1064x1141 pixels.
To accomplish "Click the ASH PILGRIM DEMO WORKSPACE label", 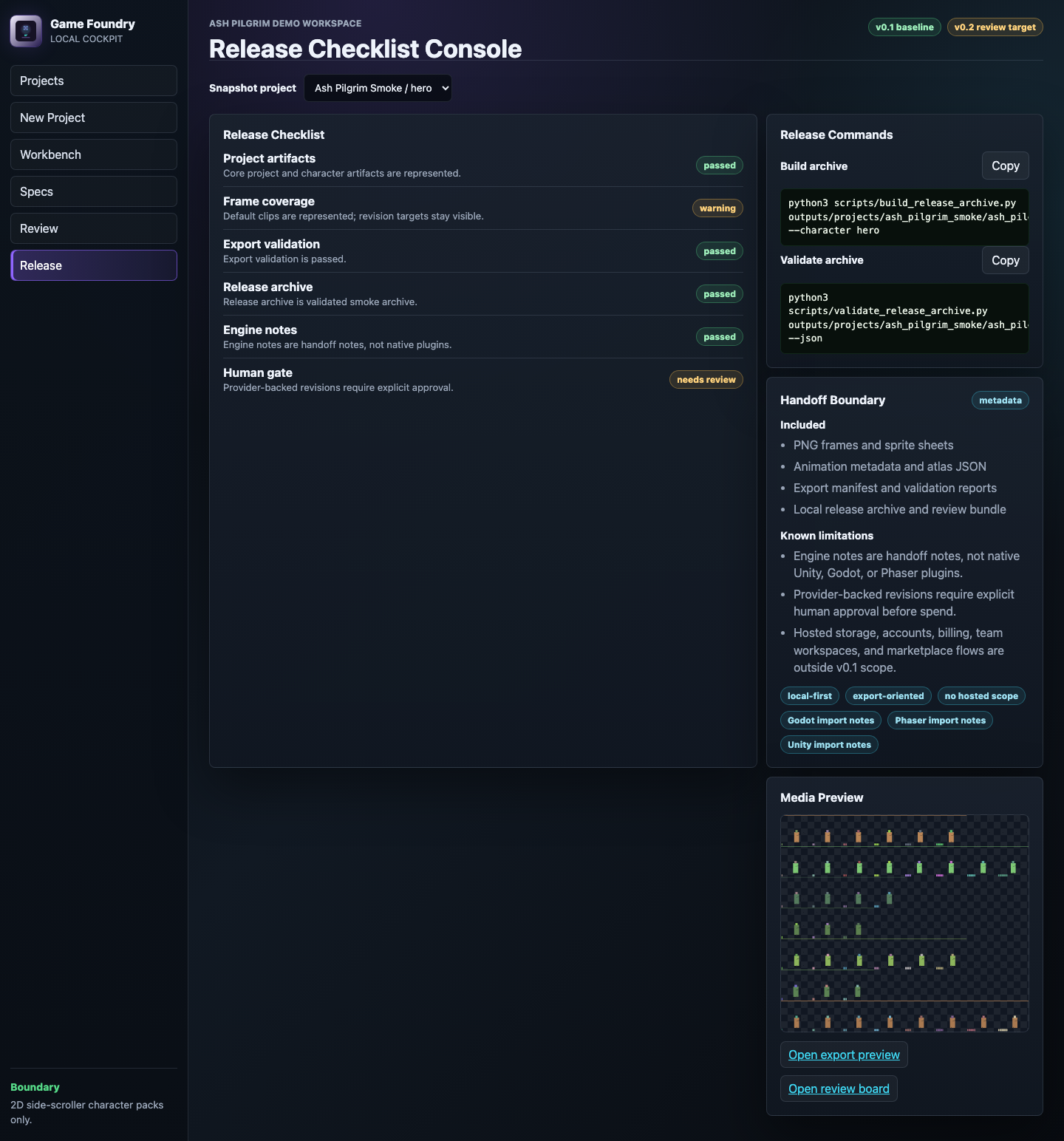I will pyautogui.click(x=285, y=24).
